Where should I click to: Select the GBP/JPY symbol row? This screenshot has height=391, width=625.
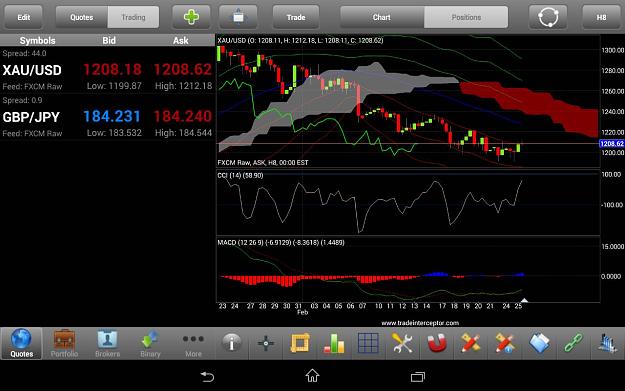(x=107, y=117)
